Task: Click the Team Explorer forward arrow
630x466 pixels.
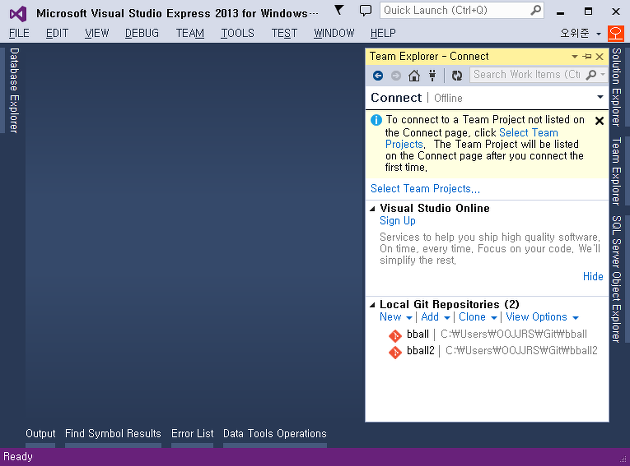Action: [x=396, y=76]
